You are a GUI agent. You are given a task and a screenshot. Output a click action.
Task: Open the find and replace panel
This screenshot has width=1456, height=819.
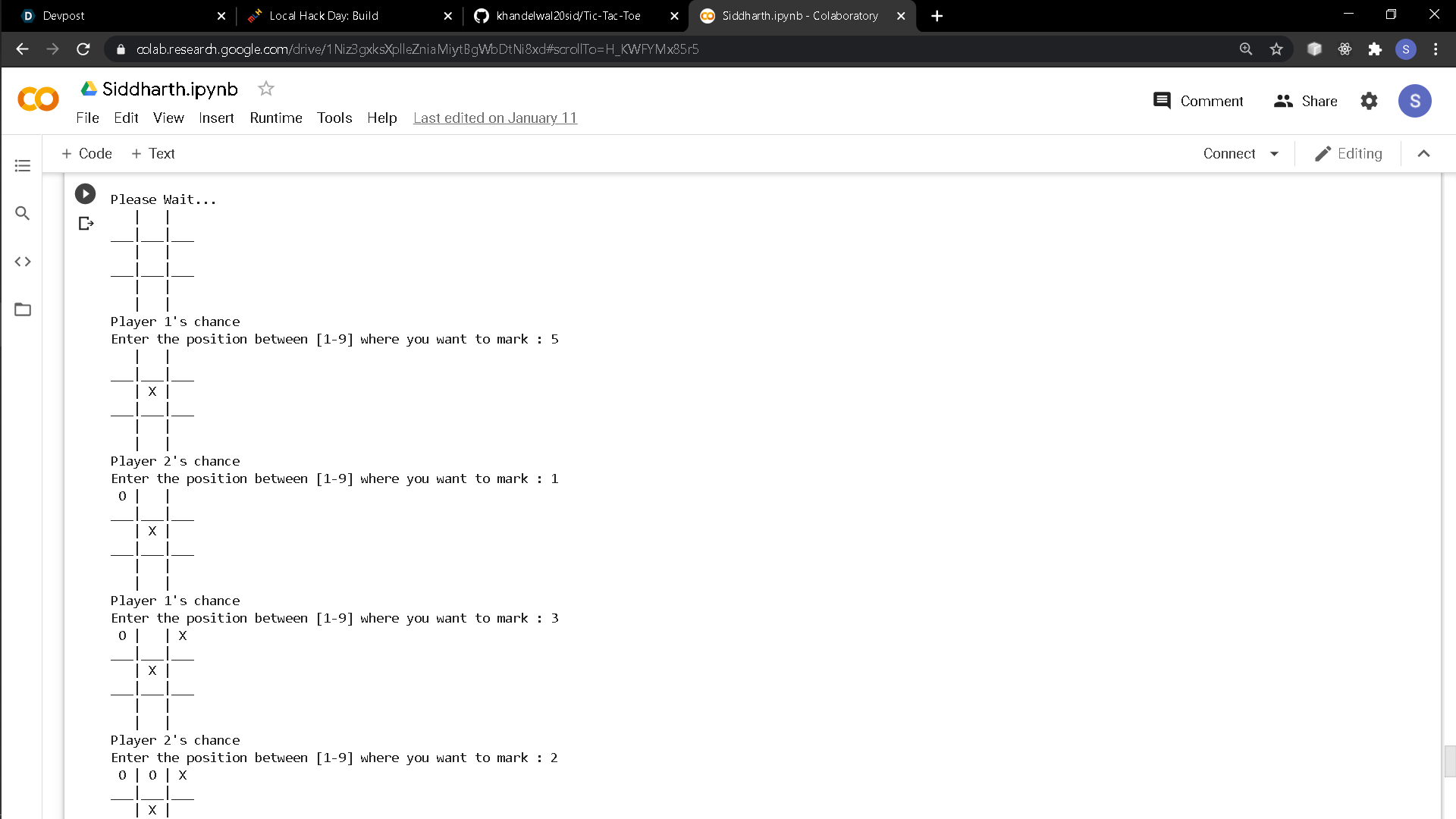(x=23, y=214)
